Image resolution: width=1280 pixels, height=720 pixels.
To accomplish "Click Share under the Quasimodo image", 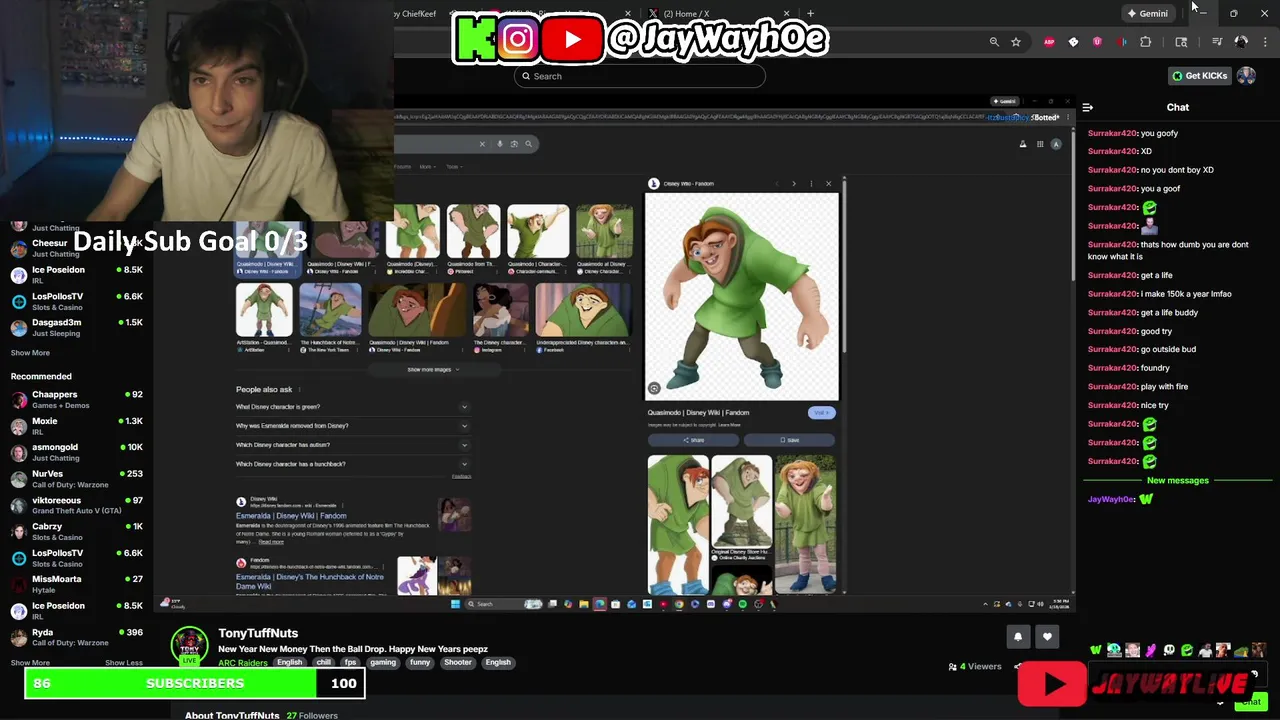I will 693,440.
